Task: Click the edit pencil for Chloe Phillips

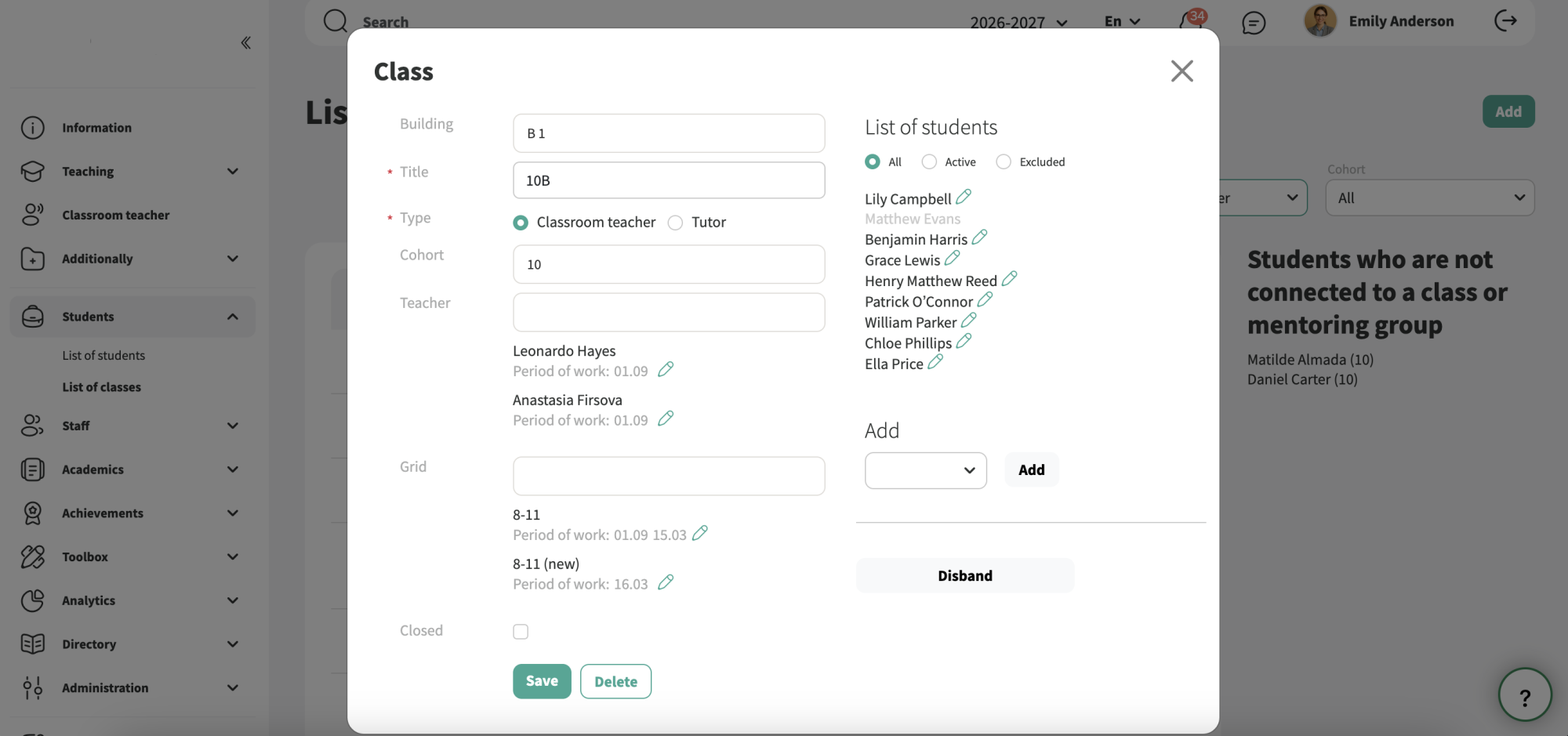Action: click(964, 341)
